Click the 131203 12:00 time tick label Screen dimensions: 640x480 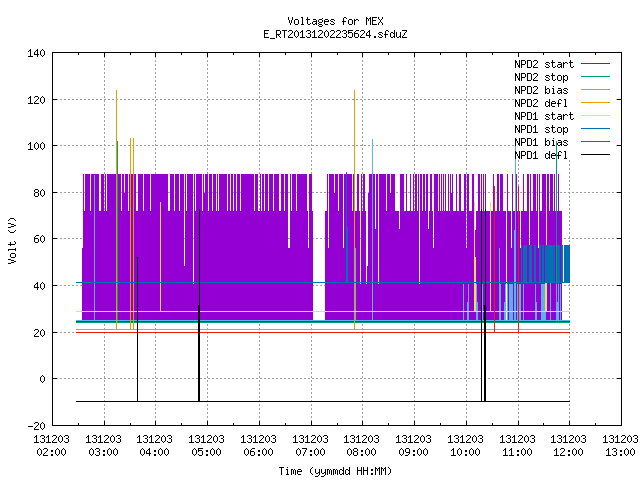(569, 445)
